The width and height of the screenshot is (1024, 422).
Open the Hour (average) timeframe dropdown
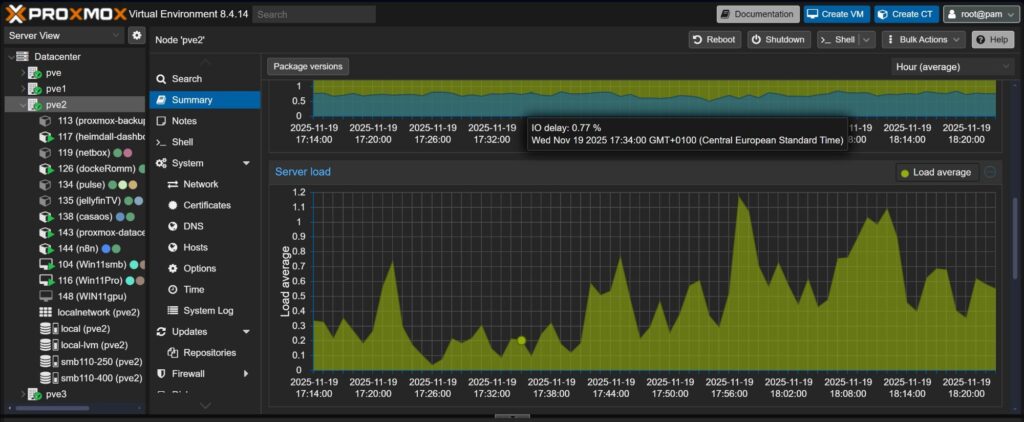(952, 67)
